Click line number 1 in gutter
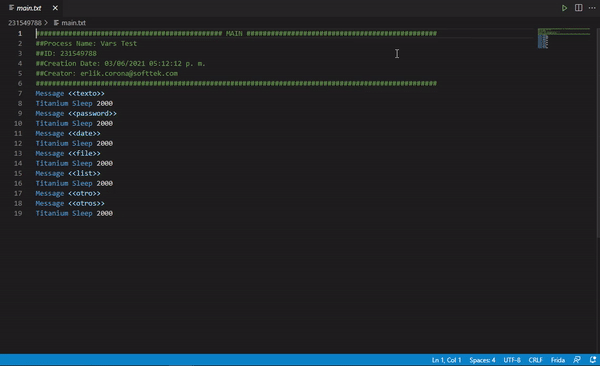The height and width of the screenshot is (366, 600). click(20, 34)
